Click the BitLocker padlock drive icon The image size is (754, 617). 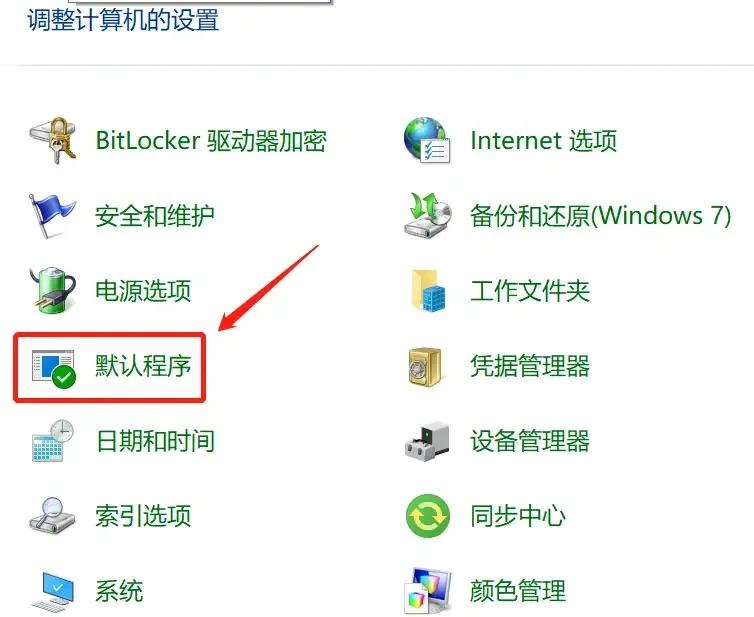[53, 140]
